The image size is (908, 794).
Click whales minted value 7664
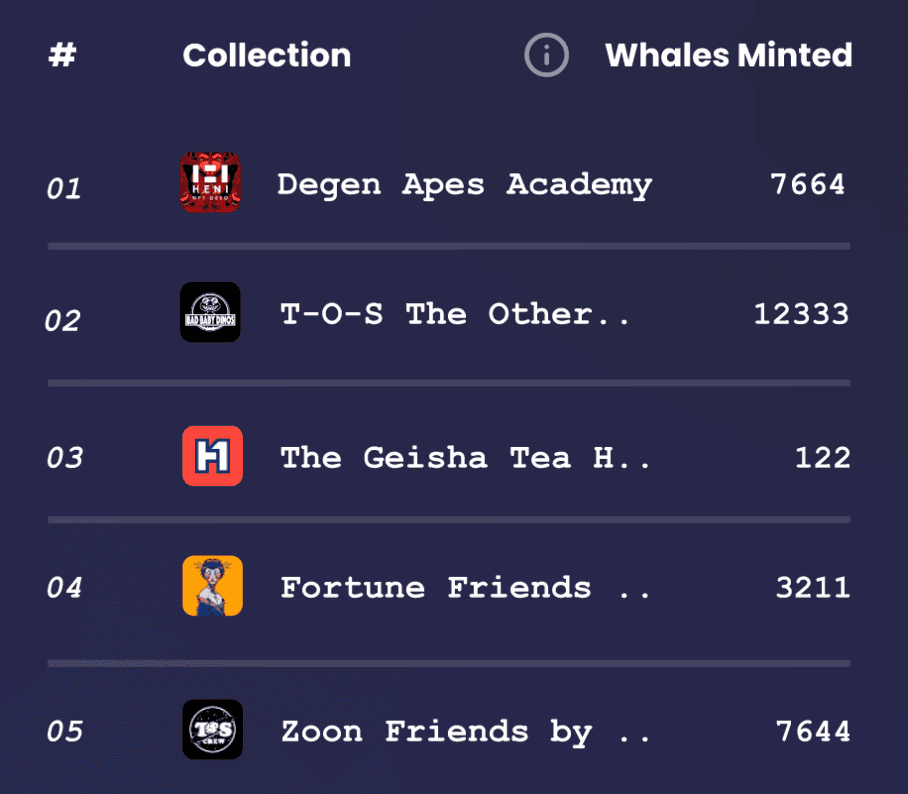click(x=807, y=184)
